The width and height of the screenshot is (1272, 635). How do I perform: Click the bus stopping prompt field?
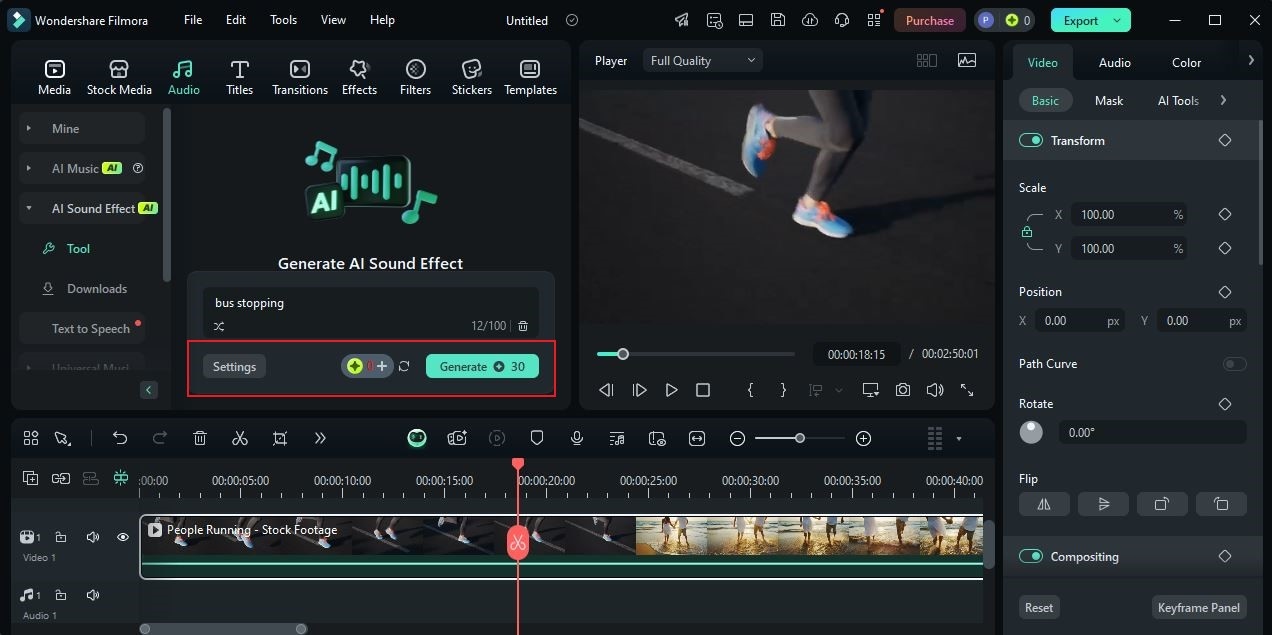[x=370, y=303]
